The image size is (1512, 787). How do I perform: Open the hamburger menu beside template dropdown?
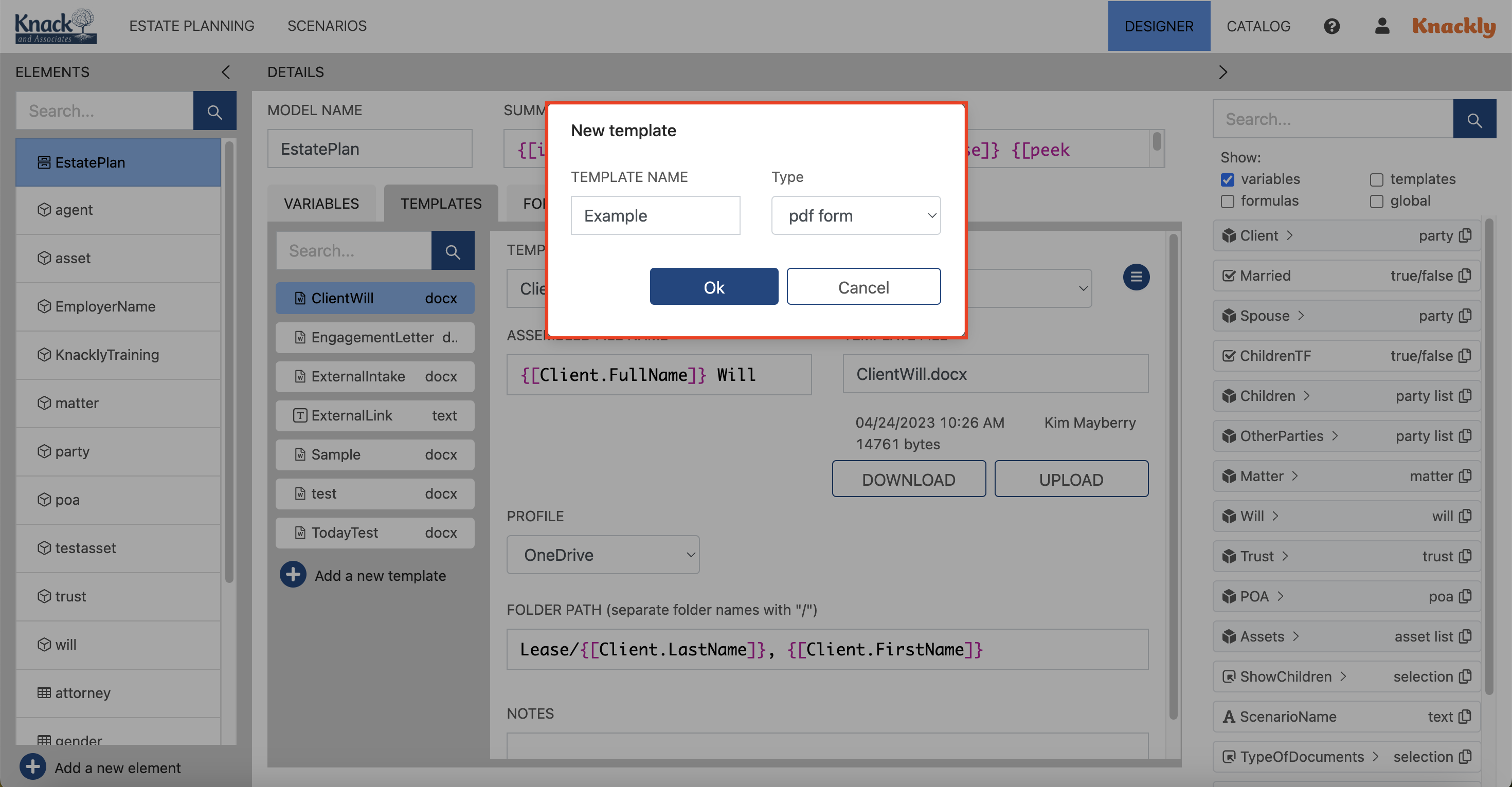[1137, 277]
